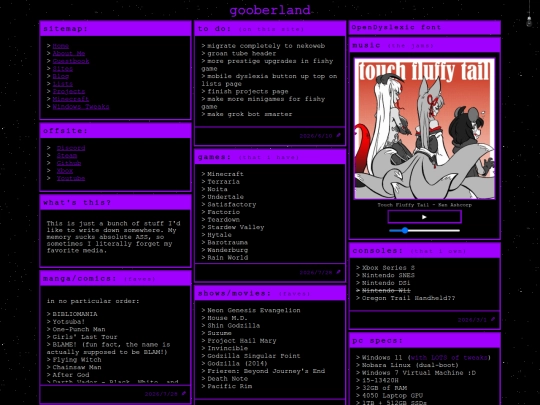Open the Xbox offsite link
The height and width of the screenshot is (405, 540).
[x=65, y=170]
